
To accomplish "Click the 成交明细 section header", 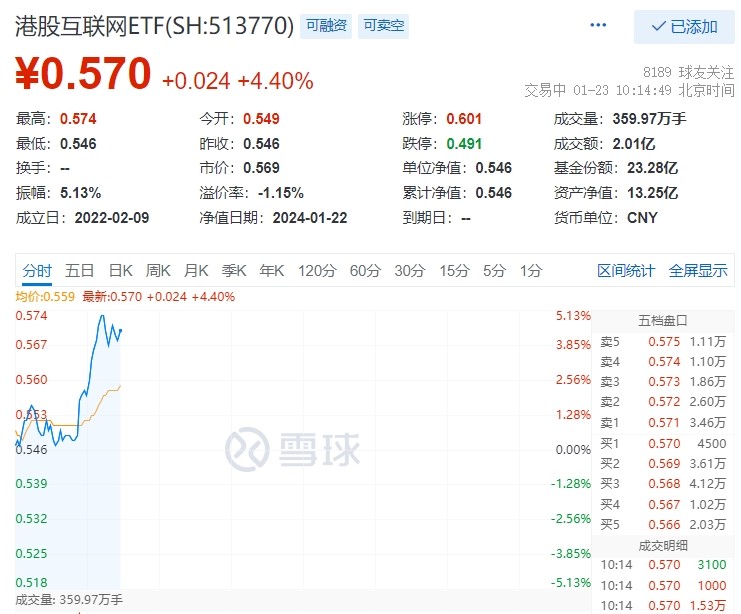I will tap(663, 545).
